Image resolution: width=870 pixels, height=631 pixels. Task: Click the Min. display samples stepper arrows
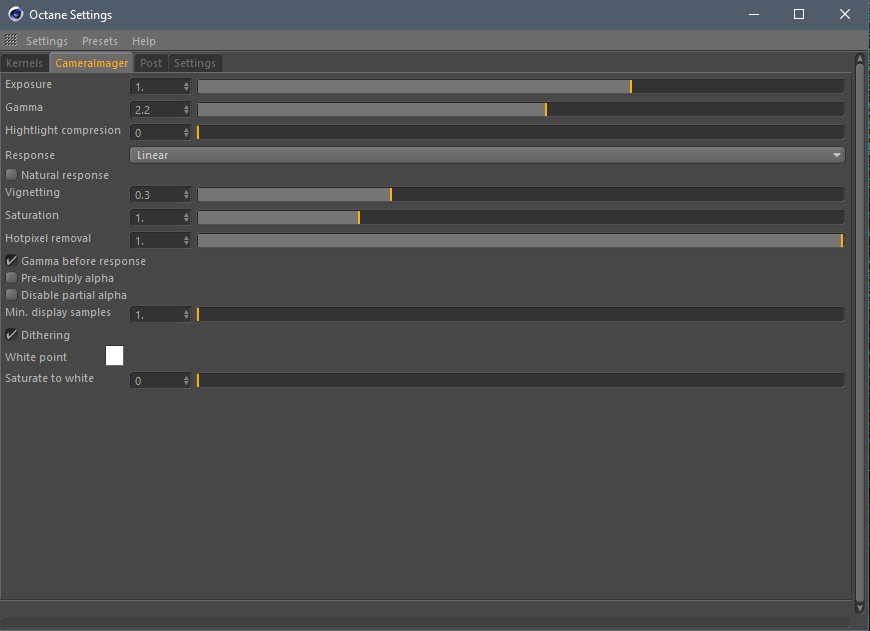tap(186, 315)
